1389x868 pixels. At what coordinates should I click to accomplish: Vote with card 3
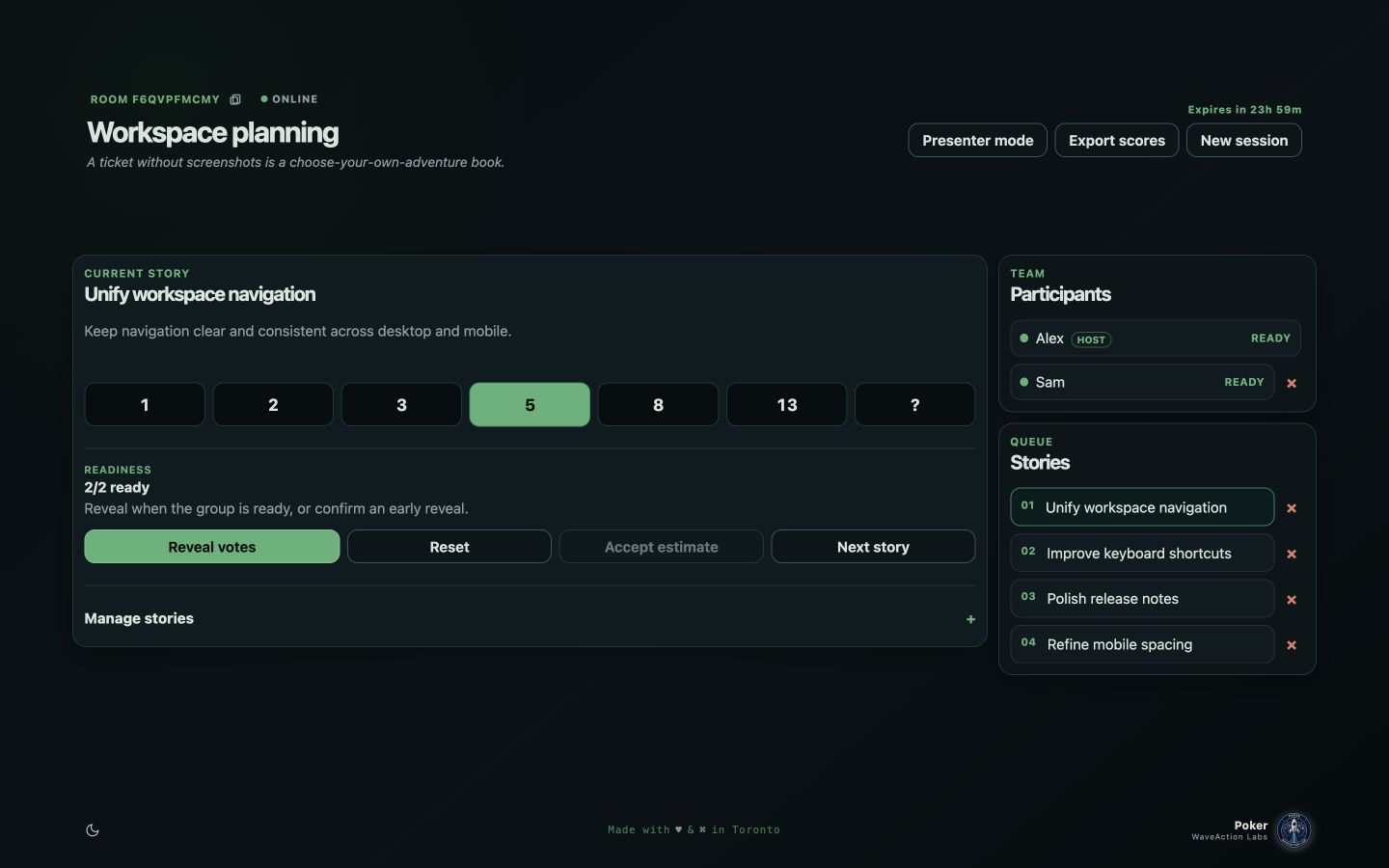pyautogui.click(x=401, y=405)
